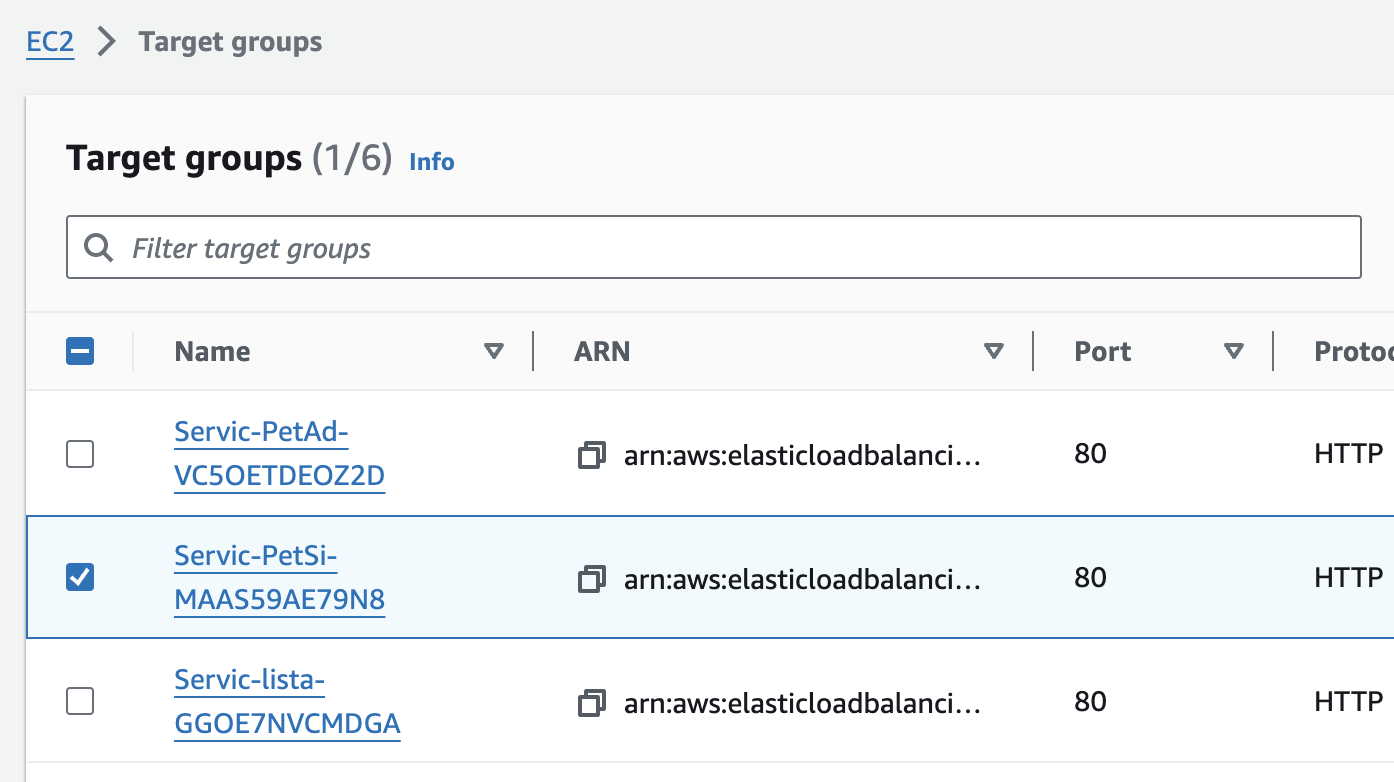Focus the Filter target groups field
The width and height of the screenshot is (1394, 782).
[x=714, y=247]
